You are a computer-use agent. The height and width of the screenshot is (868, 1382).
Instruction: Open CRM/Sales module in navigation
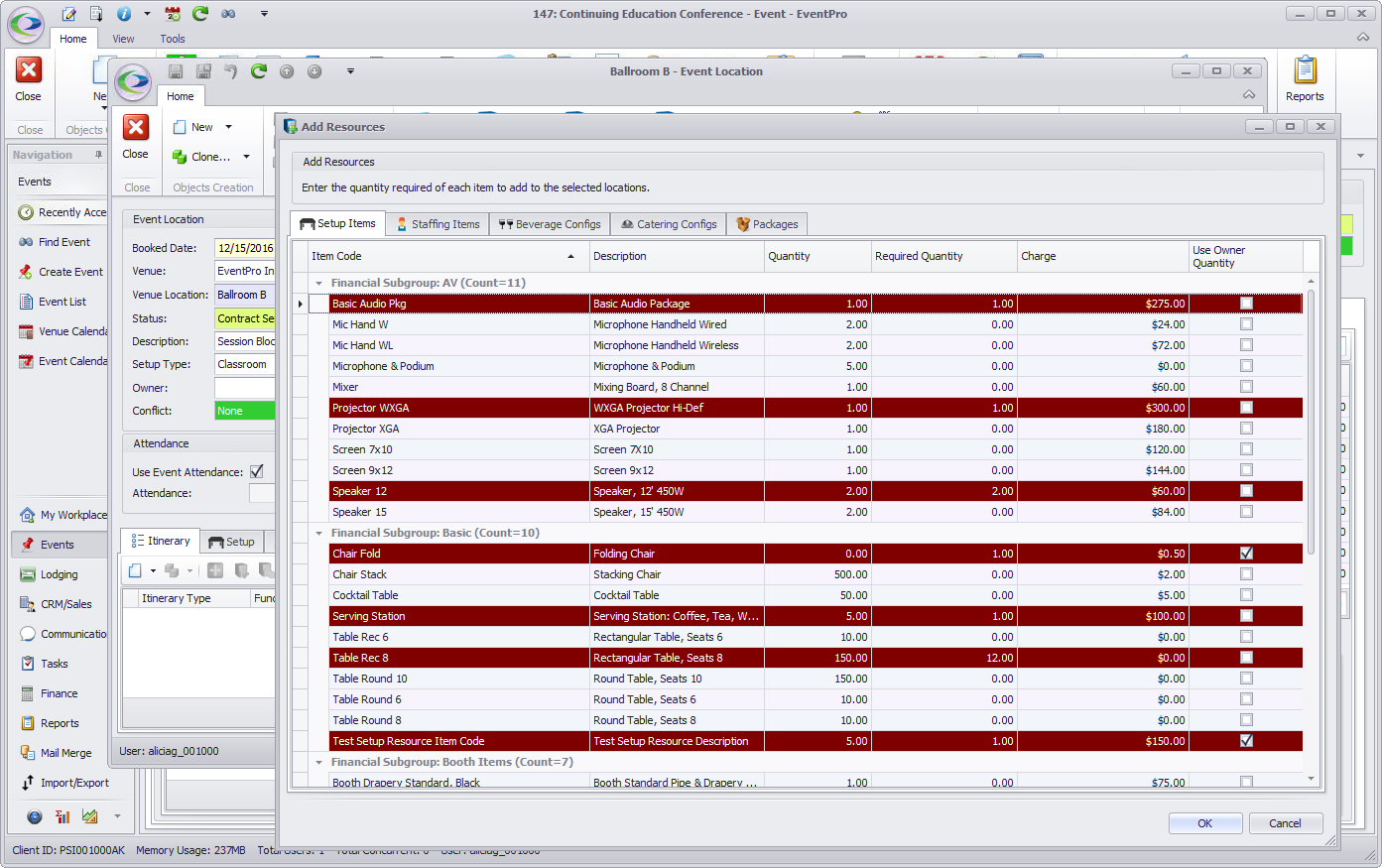pos(57,604)
